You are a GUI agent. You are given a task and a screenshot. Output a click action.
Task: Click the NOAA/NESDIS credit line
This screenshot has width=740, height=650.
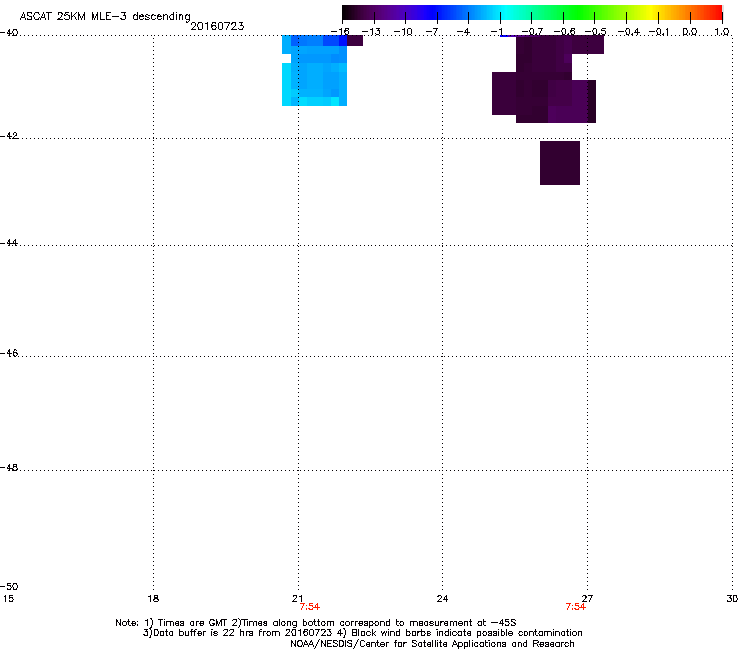pos(432,644)
